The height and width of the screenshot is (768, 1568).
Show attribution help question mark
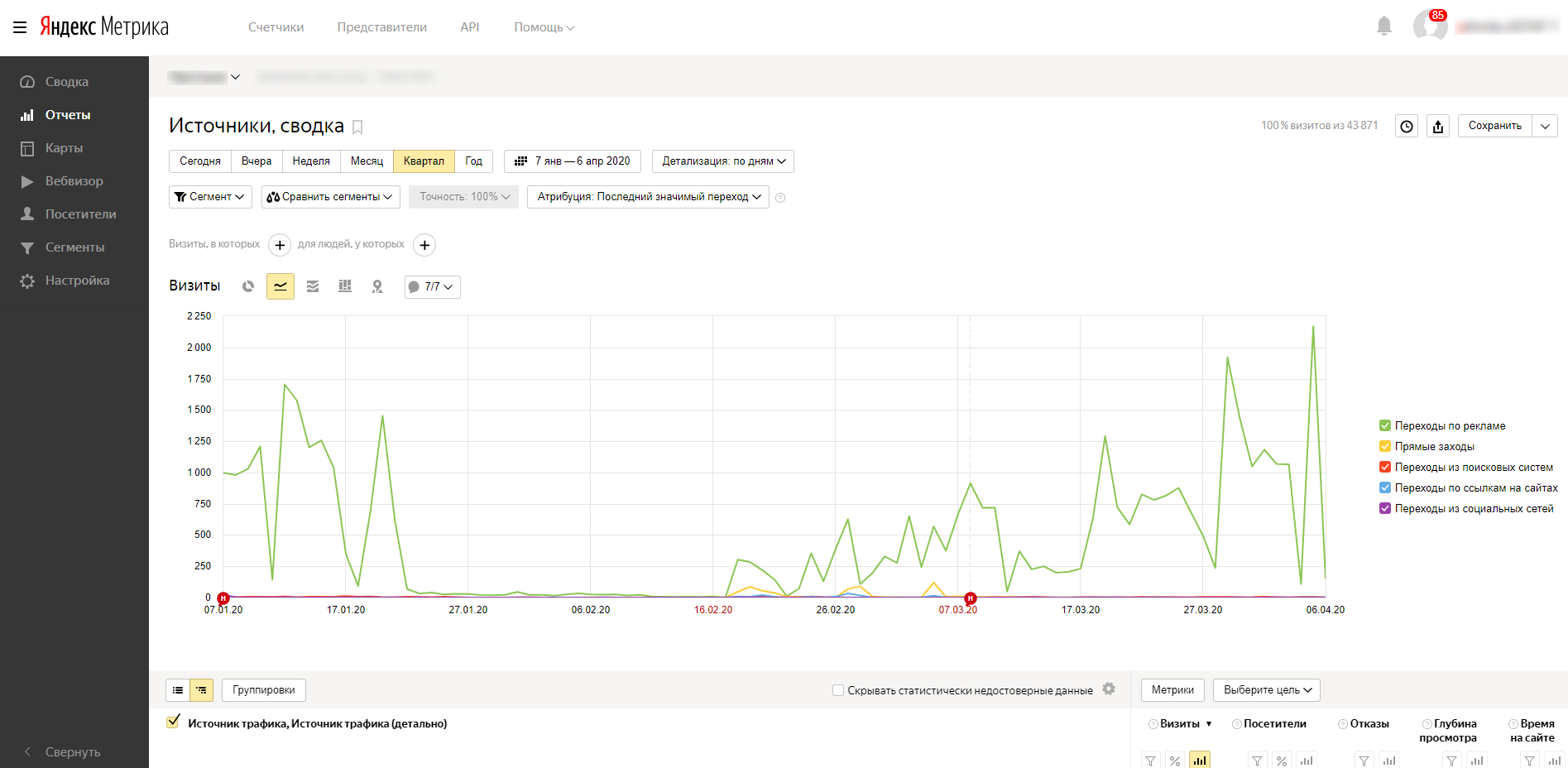[780, 198]
